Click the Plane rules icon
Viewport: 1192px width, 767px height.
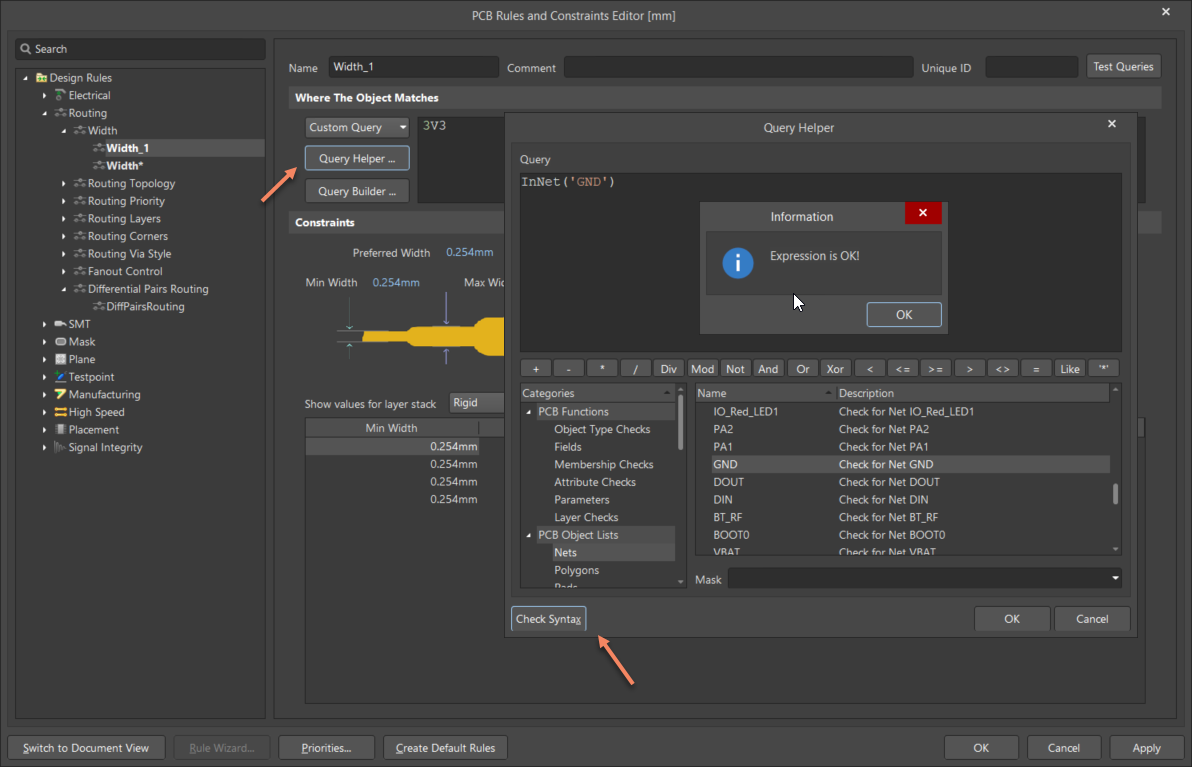click(61, 359)
